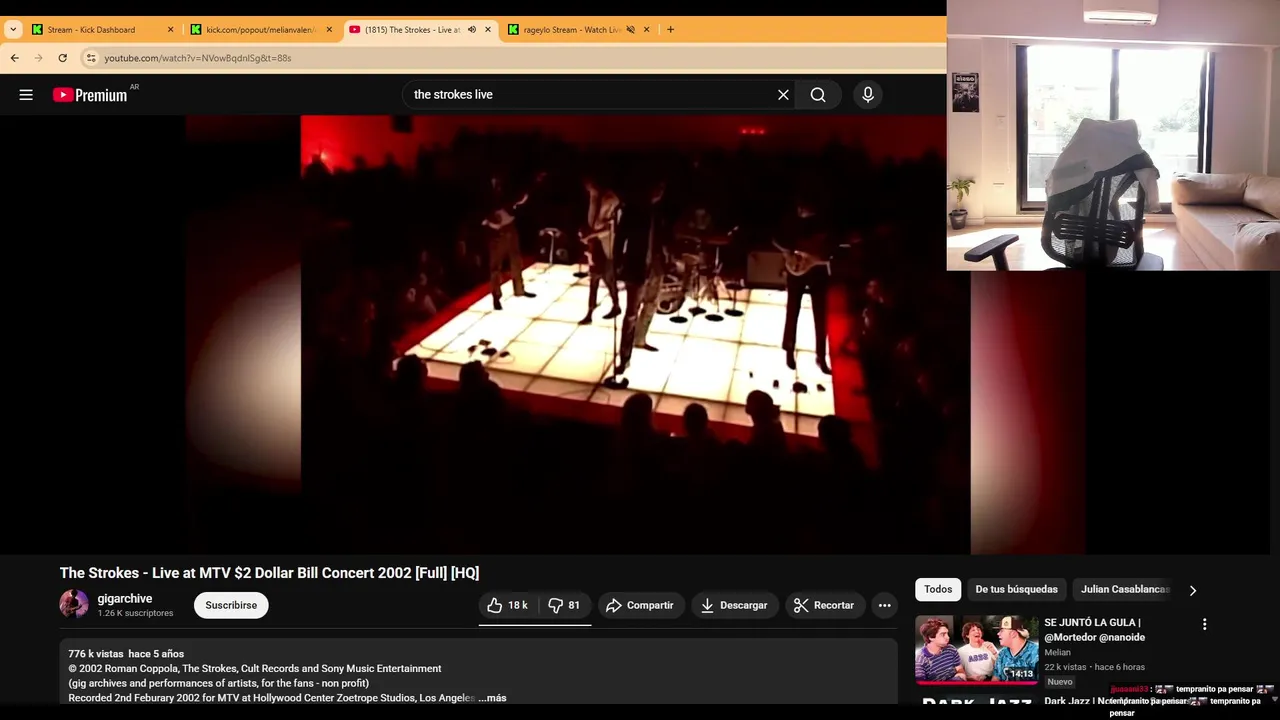Clear the search box with X
This screenshot has height=720, width=1280.
783,95
